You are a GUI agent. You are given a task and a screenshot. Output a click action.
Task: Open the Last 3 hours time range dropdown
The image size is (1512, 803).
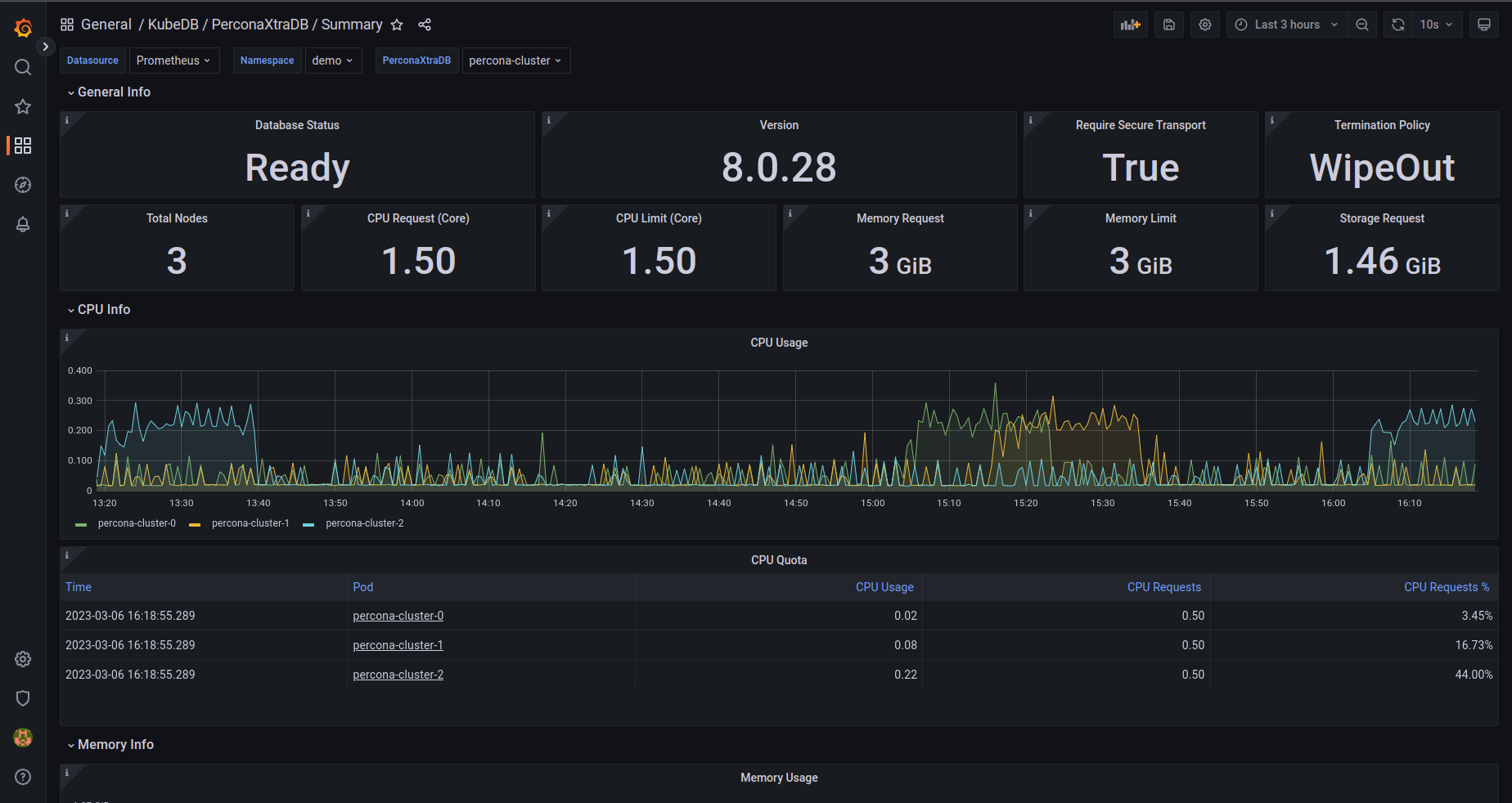[x=1285, y=25]
